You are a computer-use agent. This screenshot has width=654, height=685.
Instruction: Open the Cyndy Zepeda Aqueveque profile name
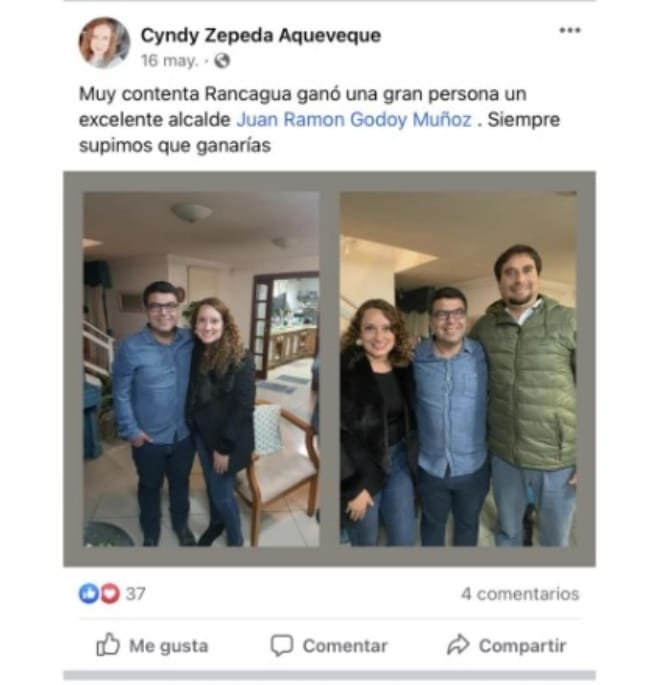pyautogui.click(x=261, y=35)
